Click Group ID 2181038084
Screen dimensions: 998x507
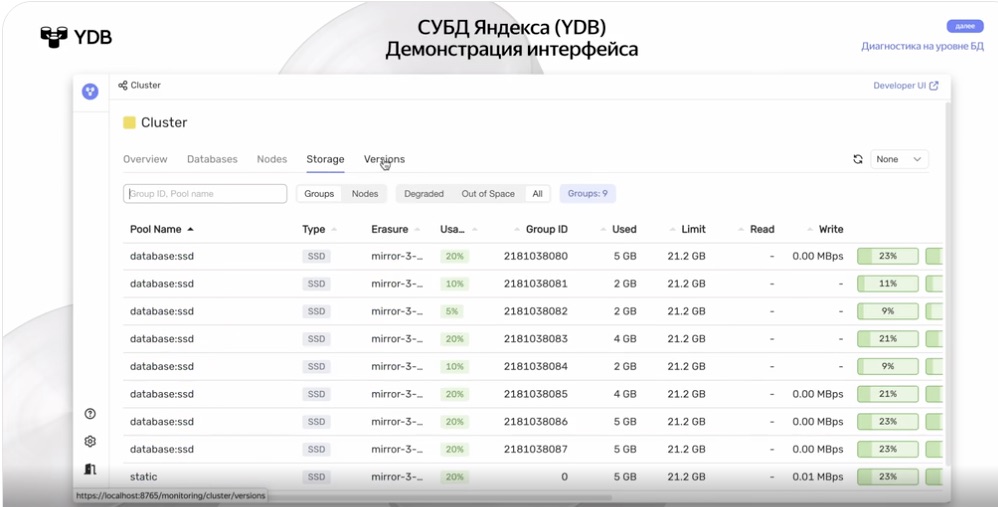[536, 366]
